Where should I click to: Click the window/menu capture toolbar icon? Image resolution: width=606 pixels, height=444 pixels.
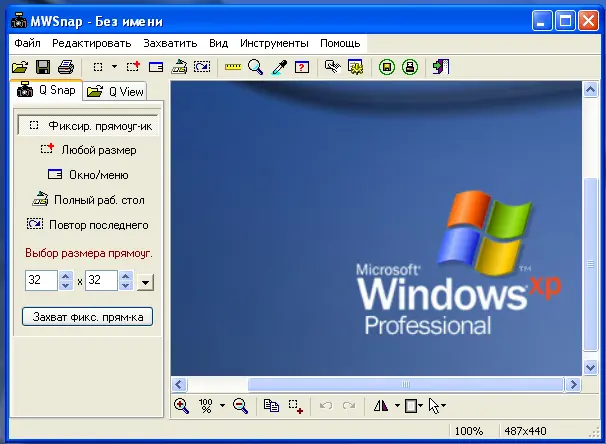click(156, 67)
